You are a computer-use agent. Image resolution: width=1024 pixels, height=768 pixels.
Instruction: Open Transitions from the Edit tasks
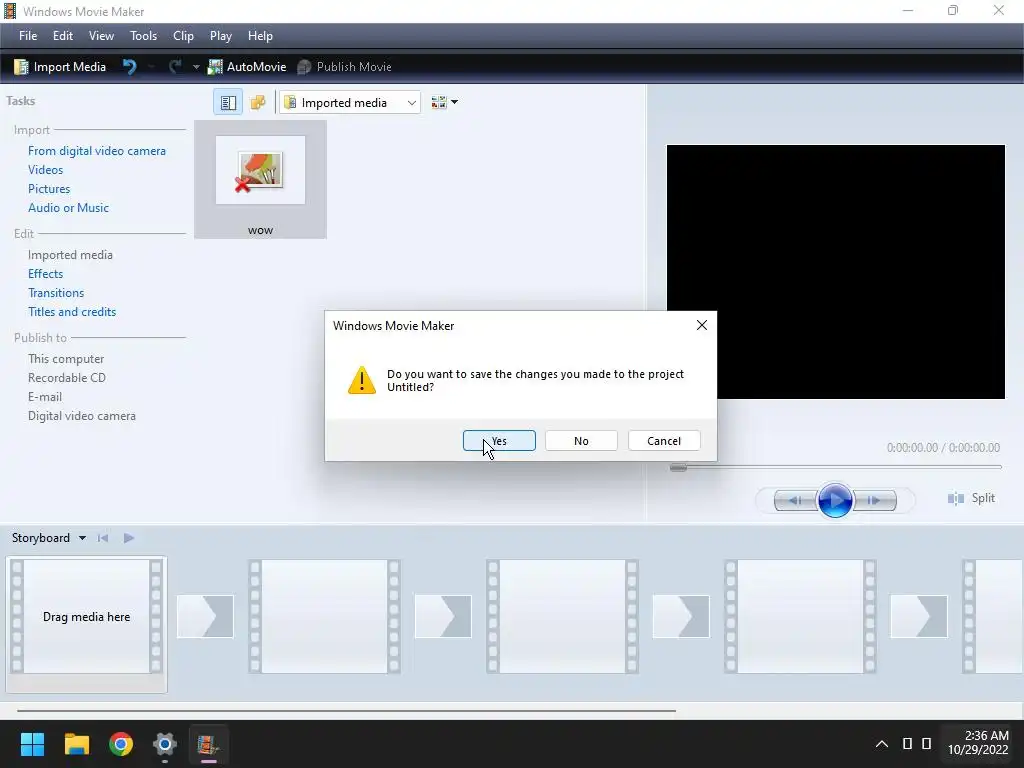pos(56,293)
